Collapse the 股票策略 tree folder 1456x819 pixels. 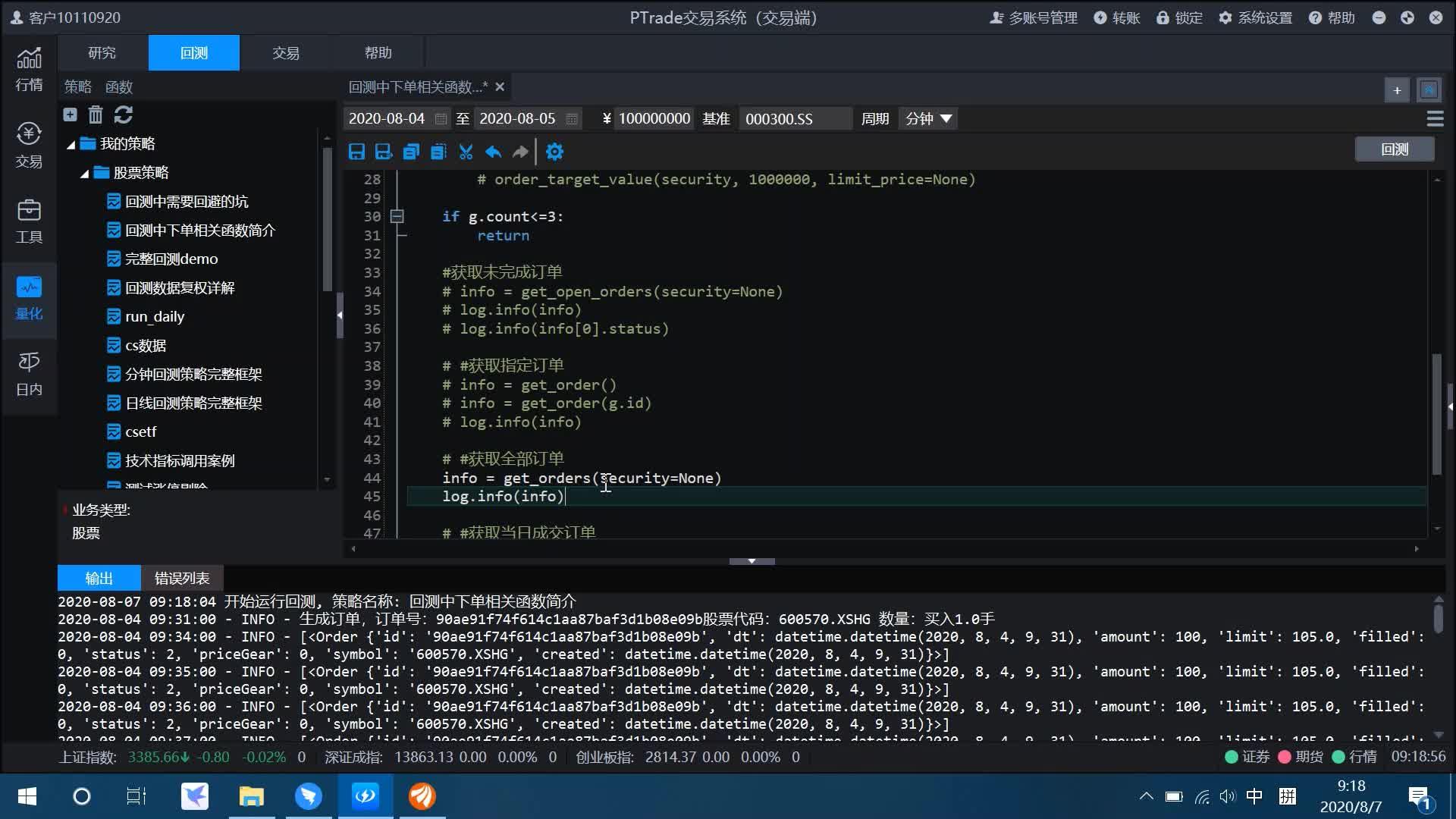pyautogui.click(x=84, y=173)
